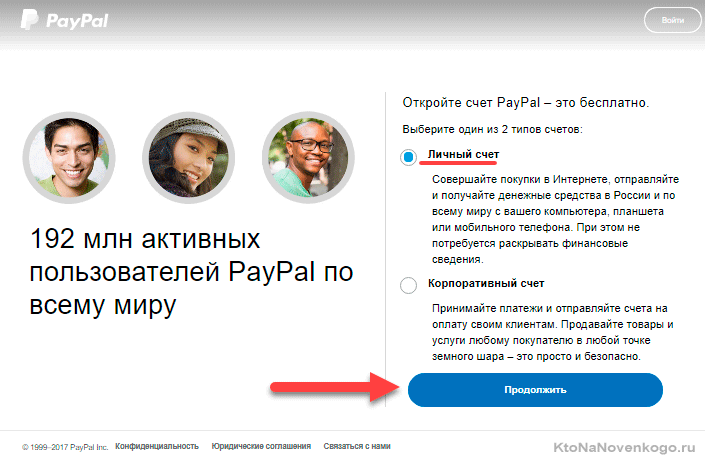Click the corporate account description paragraph

coord(553,332)
